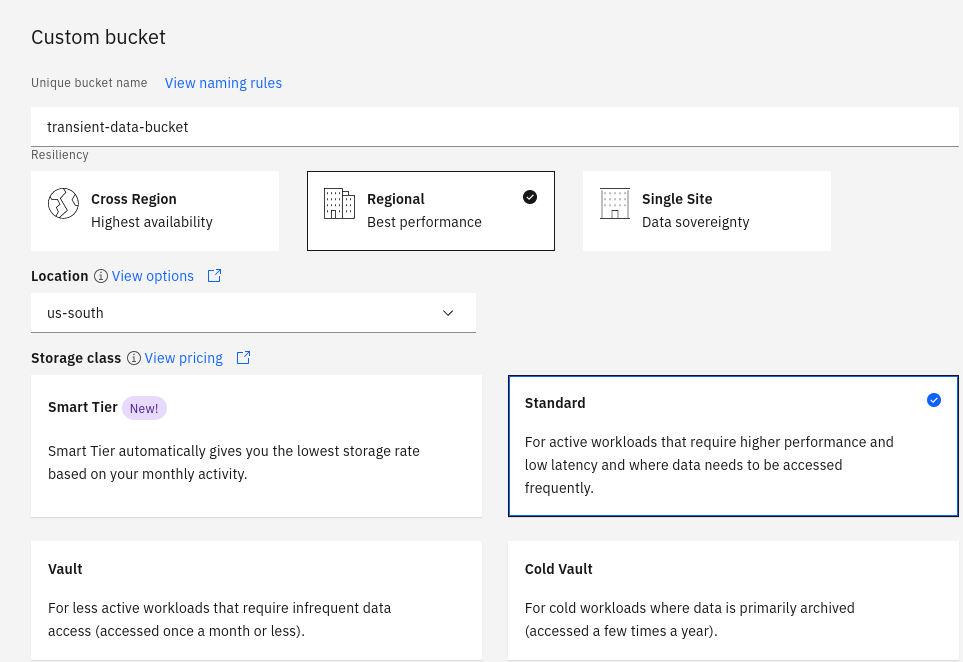
Task: Open external link icon beside View options
Action: pyautogui.click(x=214, y=276)
